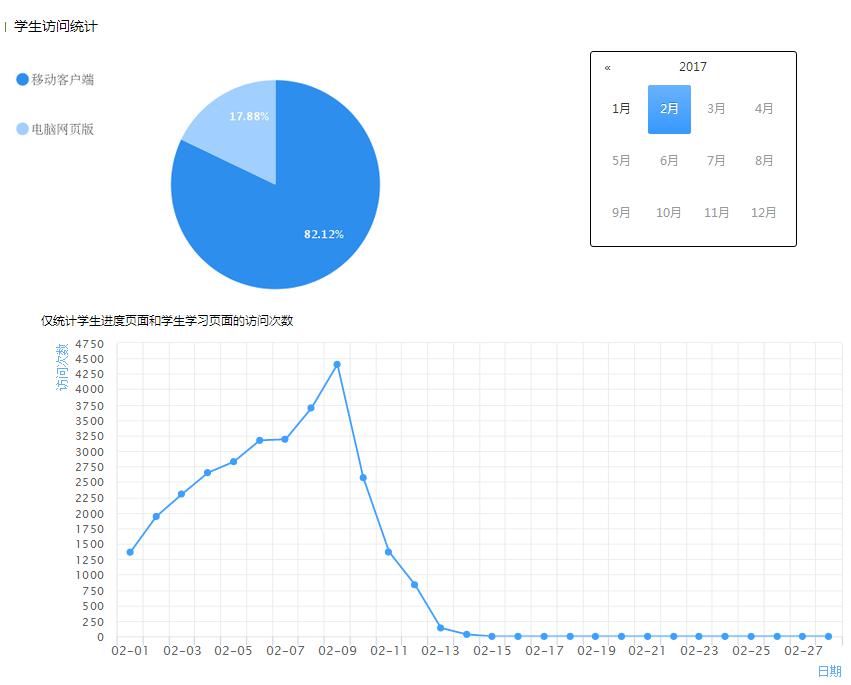Click the 访问次数 y-axis label
Viewport: 851px width, 685px height.
pyautogui.click(x=62, y=367)
